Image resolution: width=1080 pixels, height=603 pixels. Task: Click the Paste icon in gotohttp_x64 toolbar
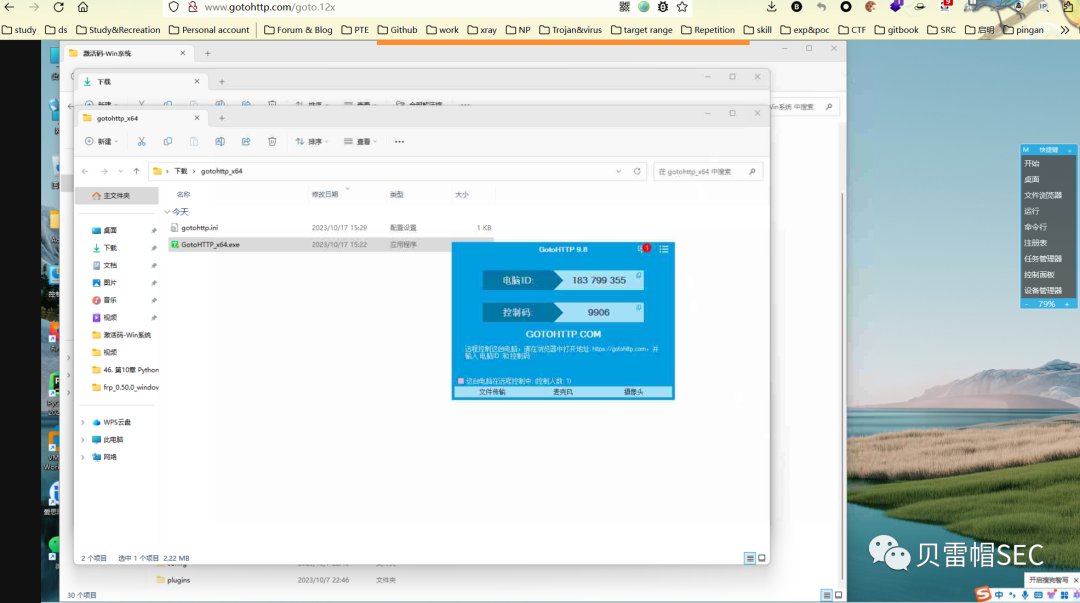point(194,141)
